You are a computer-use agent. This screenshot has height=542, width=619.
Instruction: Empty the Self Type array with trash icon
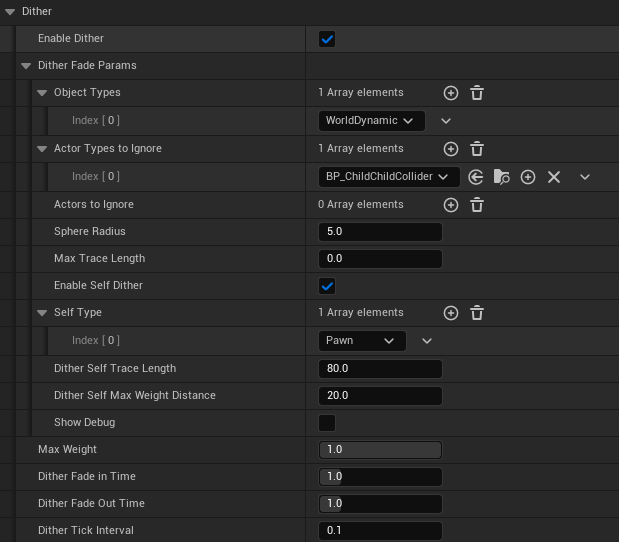477,313
